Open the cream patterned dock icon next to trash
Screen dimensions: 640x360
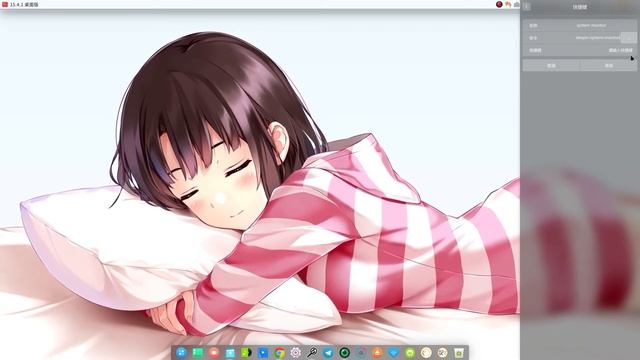(x=442, y=353)
